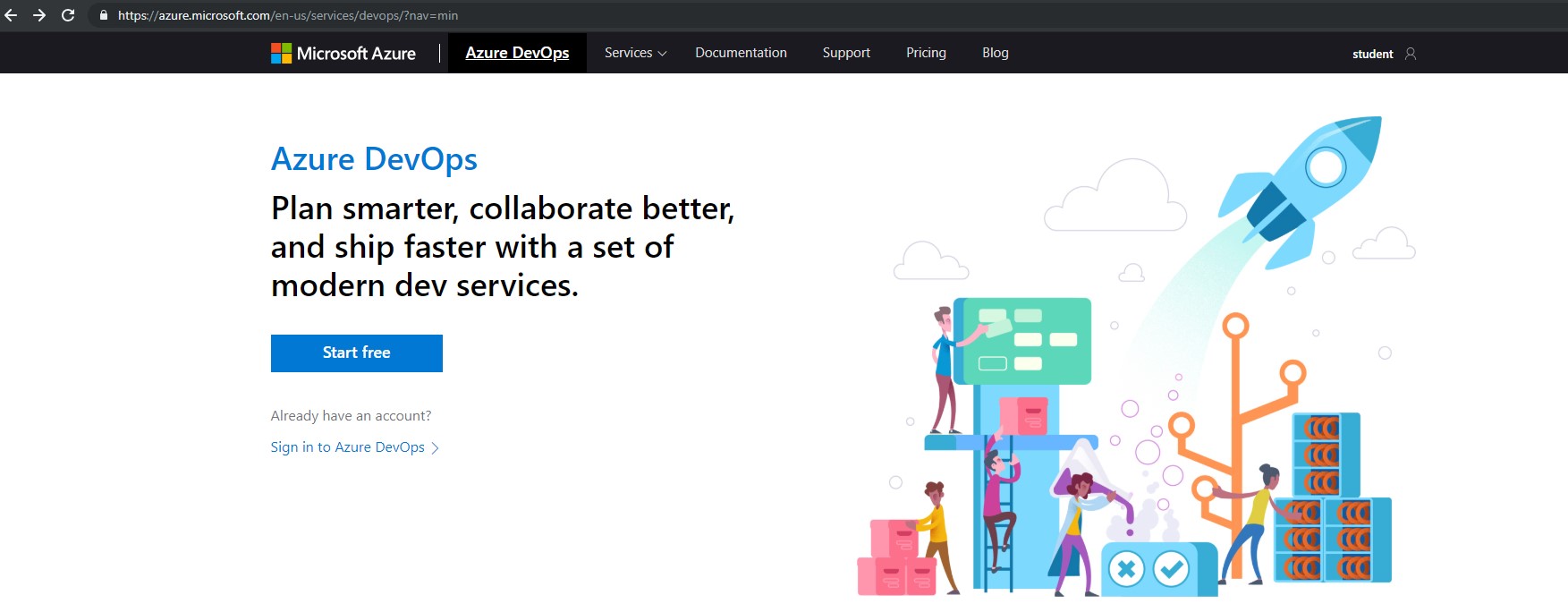Screen dimensions: 1568x612
Task: Go back using the browser back arrow
Action: 11,15
